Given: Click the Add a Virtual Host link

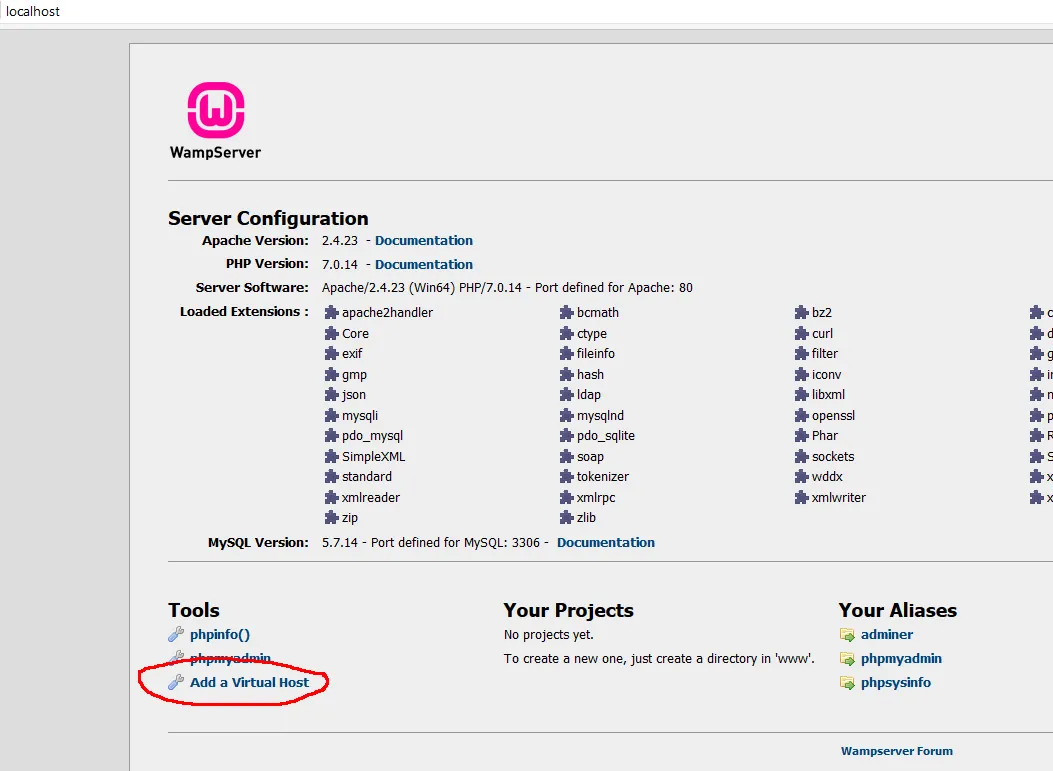Looking at the screenshot, I should [x=249, y=682].
